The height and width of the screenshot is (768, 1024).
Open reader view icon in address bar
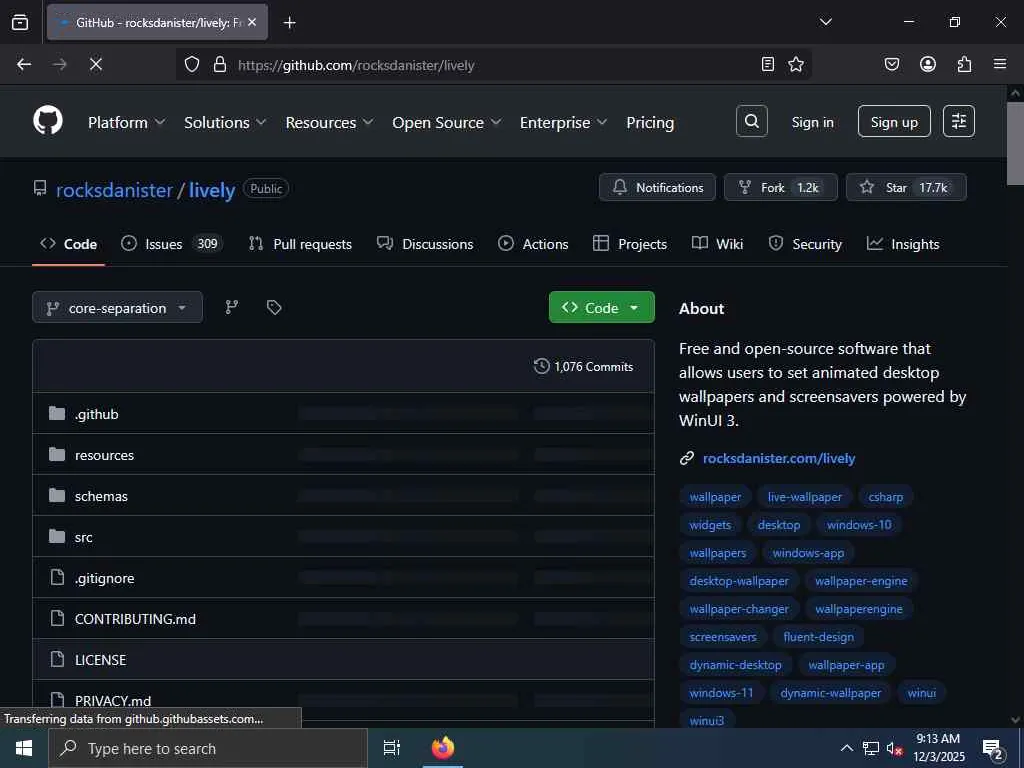768,64
